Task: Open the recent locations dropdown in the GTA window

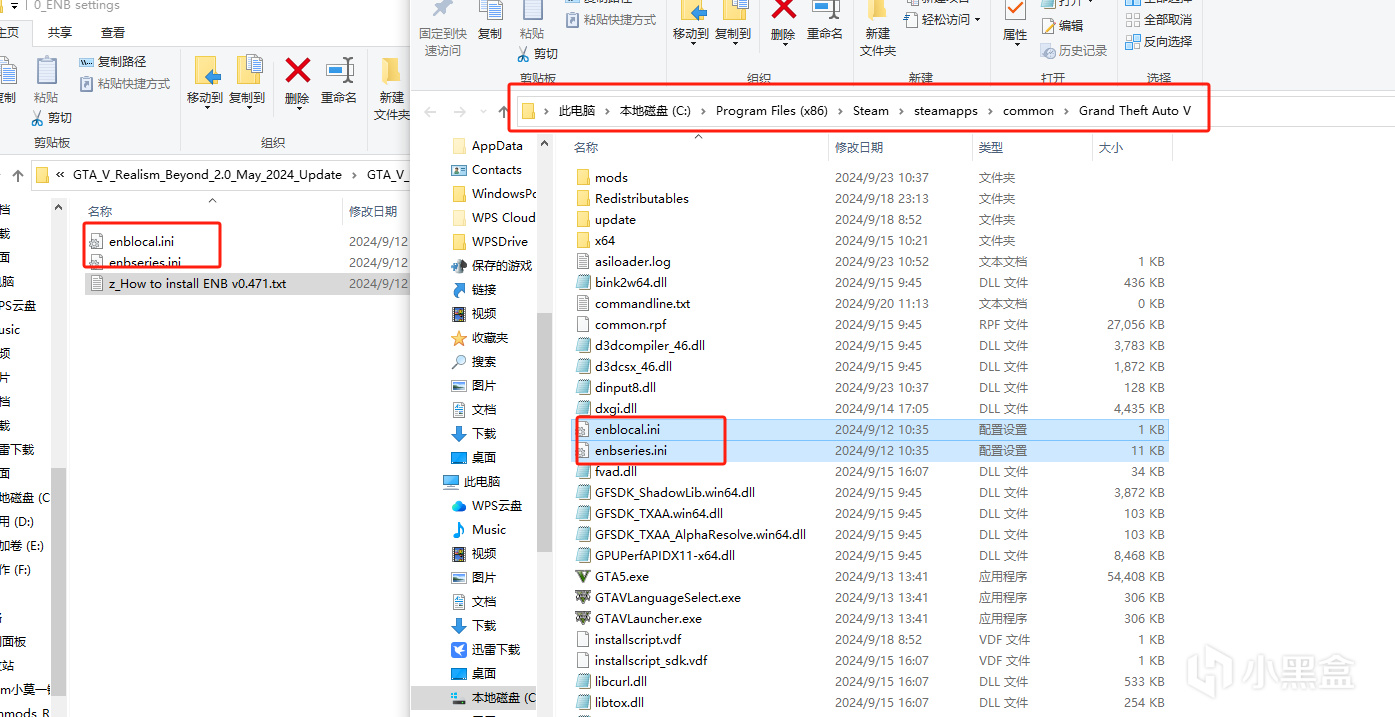Action: pos(482,111)
